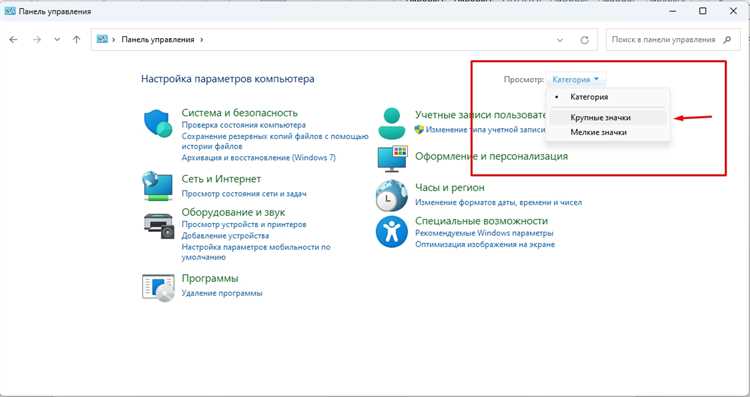Select Мелкие значки view option
The width and height of the screenshot is (750, 397).
pos(608,132)
